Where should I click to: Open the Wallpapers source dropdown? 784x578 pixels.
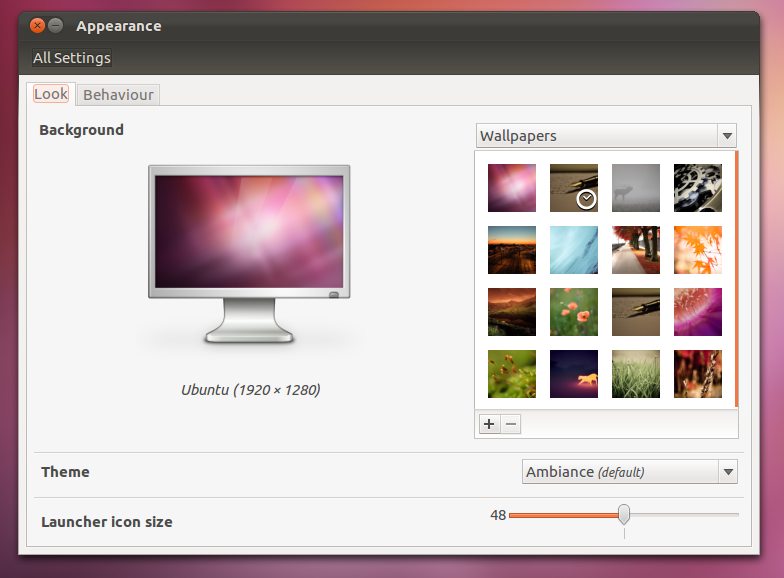[x=606, y=136]
